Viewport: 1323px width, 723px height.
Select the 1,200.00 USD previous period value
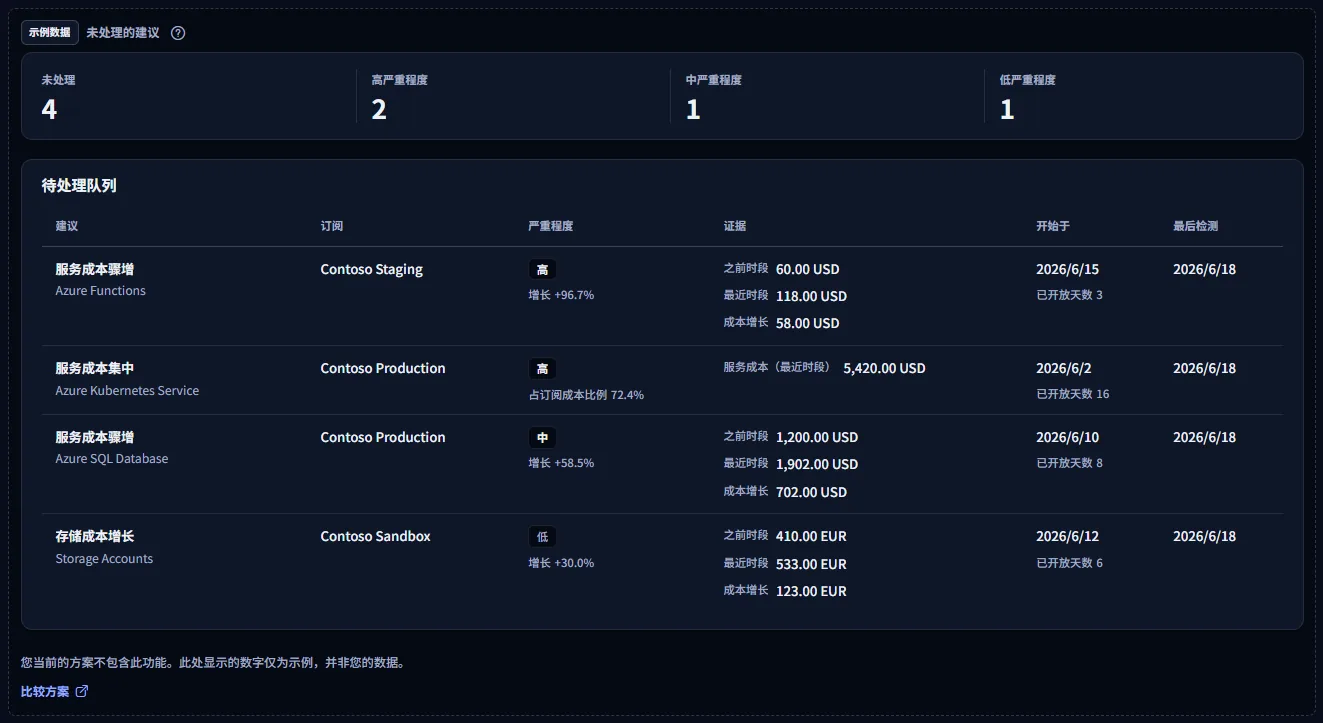point(817,437)
